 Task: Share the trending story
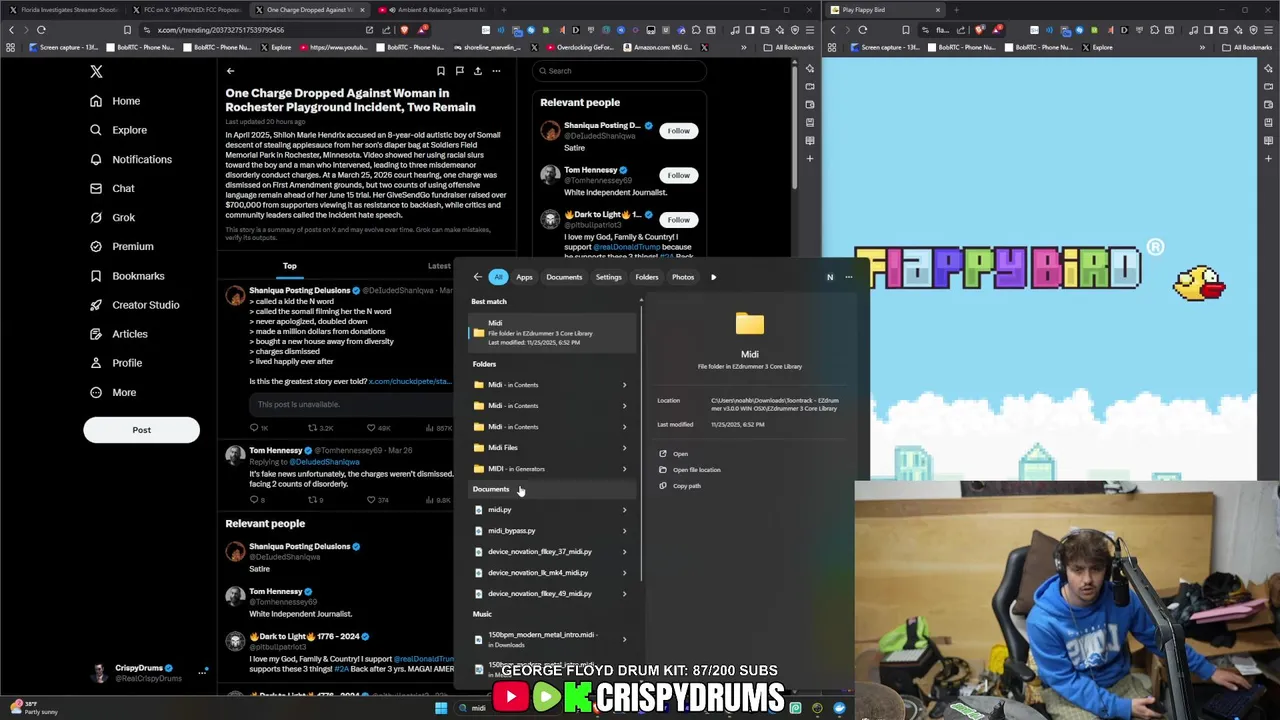(x=478, y=71)
